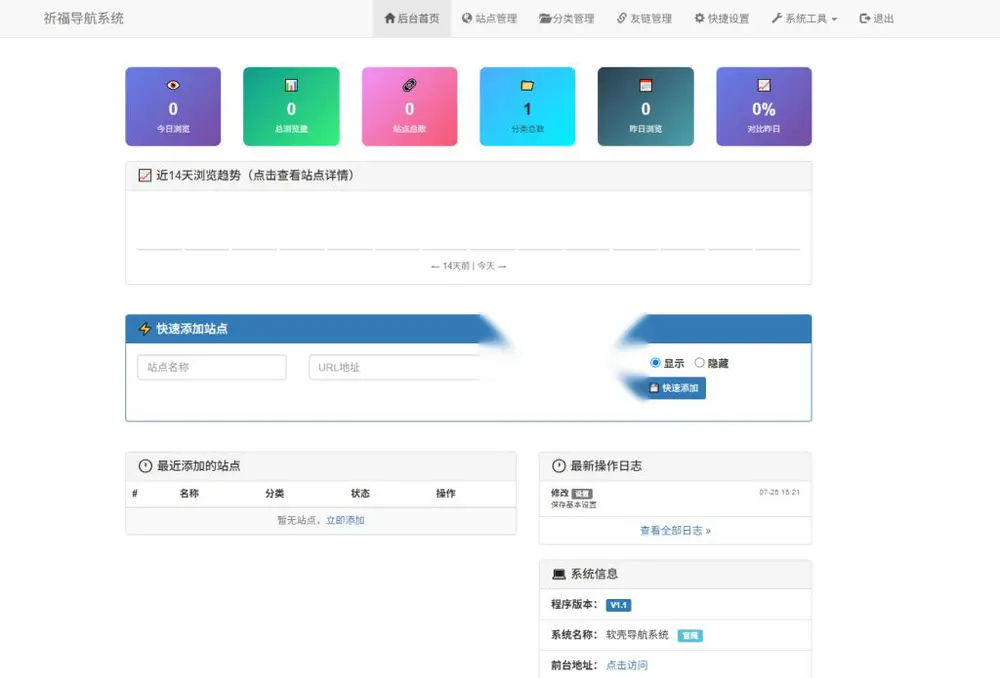Open 查看全部日志 link
Screen dimensions: 1000x678
(x=675, y=531)
